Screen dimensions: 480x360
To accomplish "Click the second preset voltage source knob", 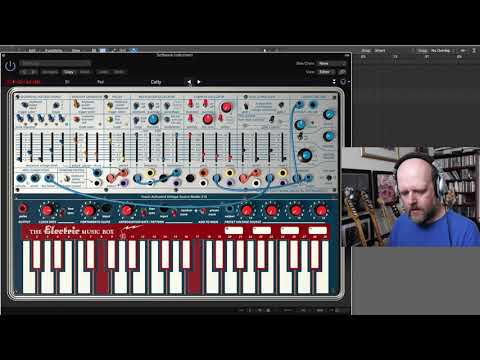I will click(272, 210).
